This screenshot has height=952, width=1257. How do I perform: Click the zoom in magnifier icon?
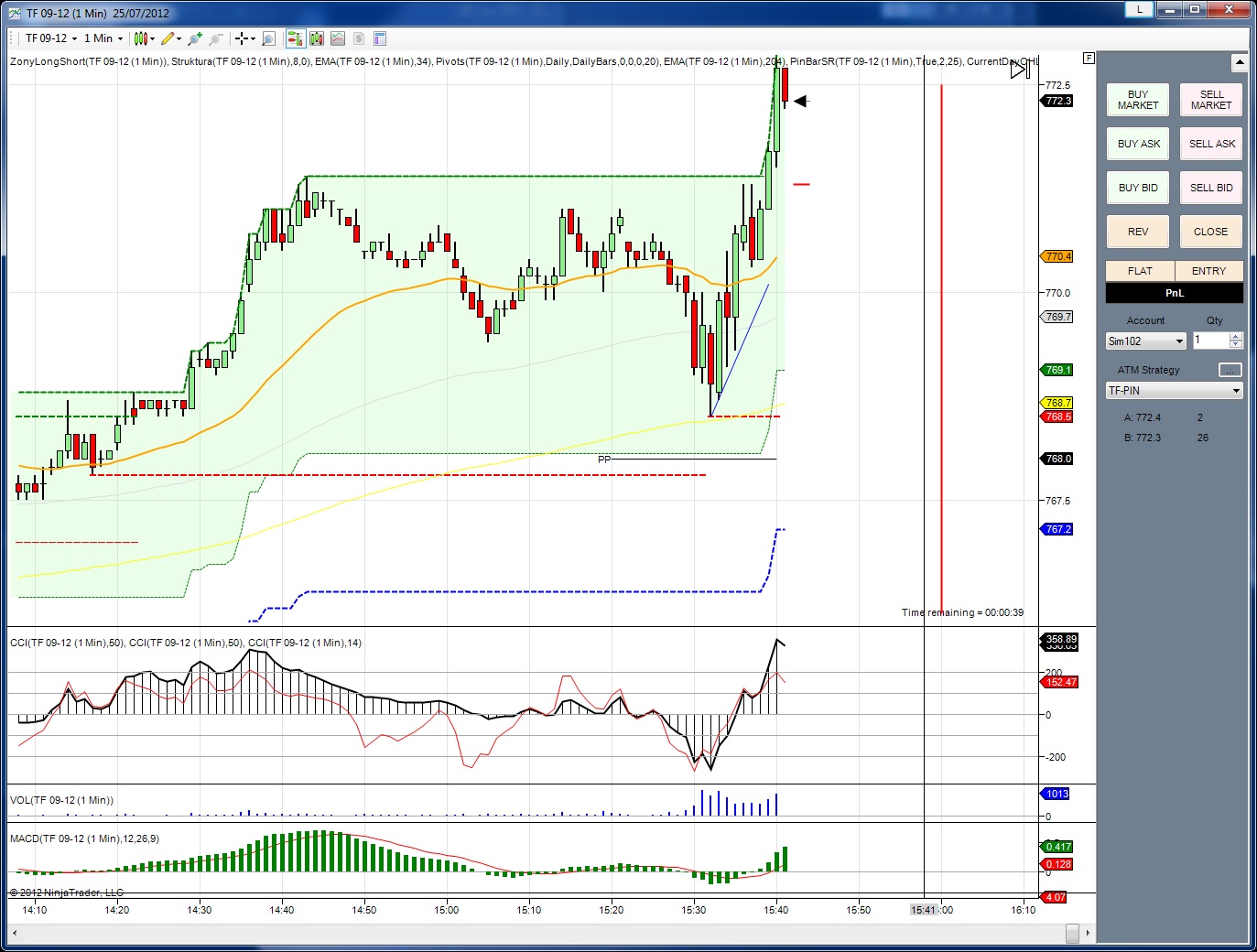pyautogui.click(x=194, y=38)
